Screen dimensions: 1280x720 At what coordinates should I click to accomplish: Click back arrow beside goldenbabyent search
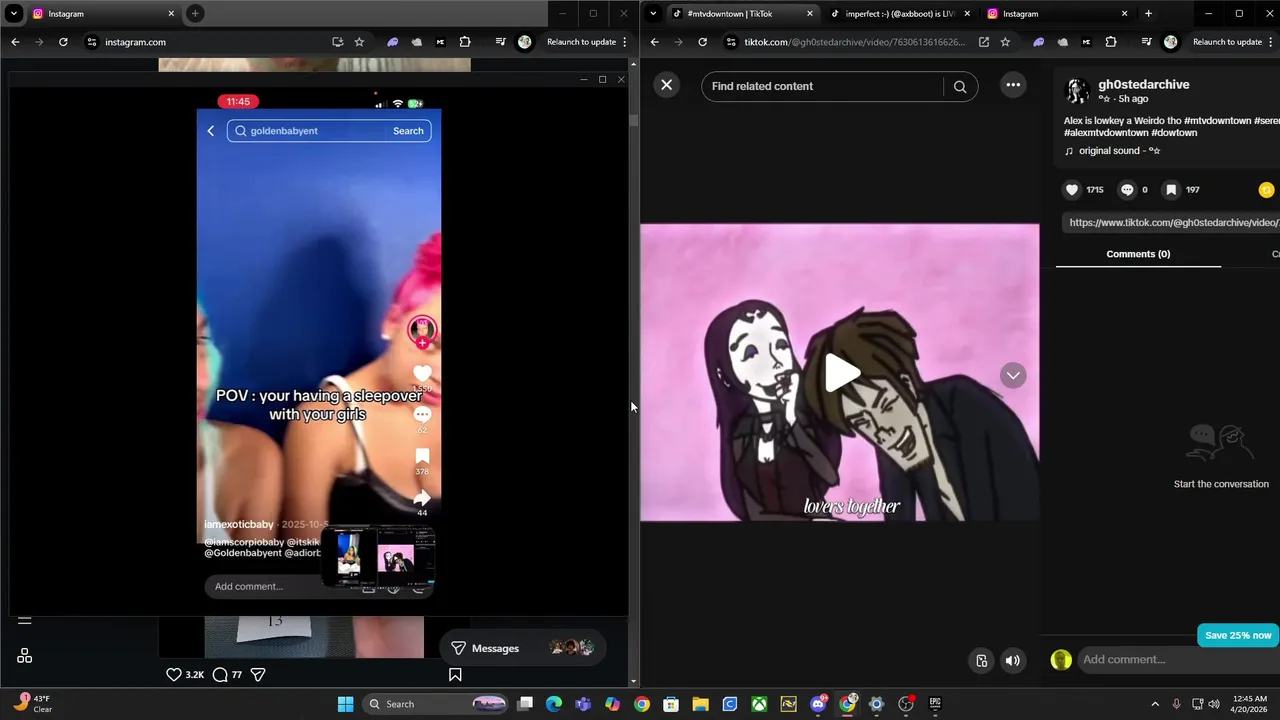pyautogui.click(x=211, y=131)
